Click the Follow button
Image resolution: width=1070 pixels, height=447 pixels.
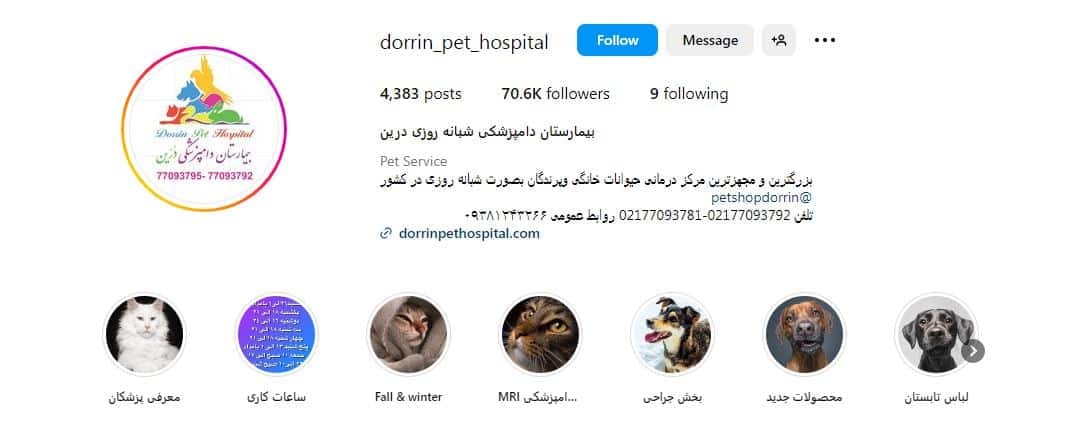[x=618, y=40]
